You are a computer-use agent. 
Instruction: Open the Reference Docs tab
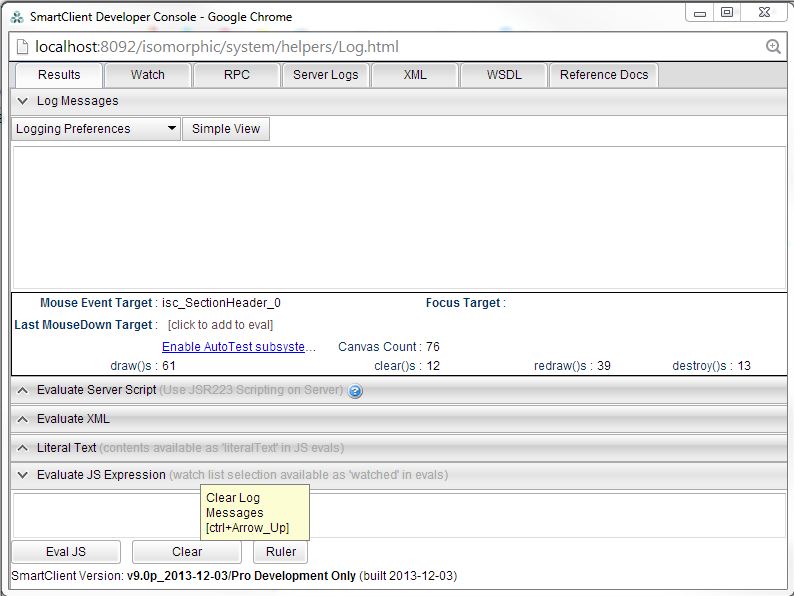click(x=604, y=75)
